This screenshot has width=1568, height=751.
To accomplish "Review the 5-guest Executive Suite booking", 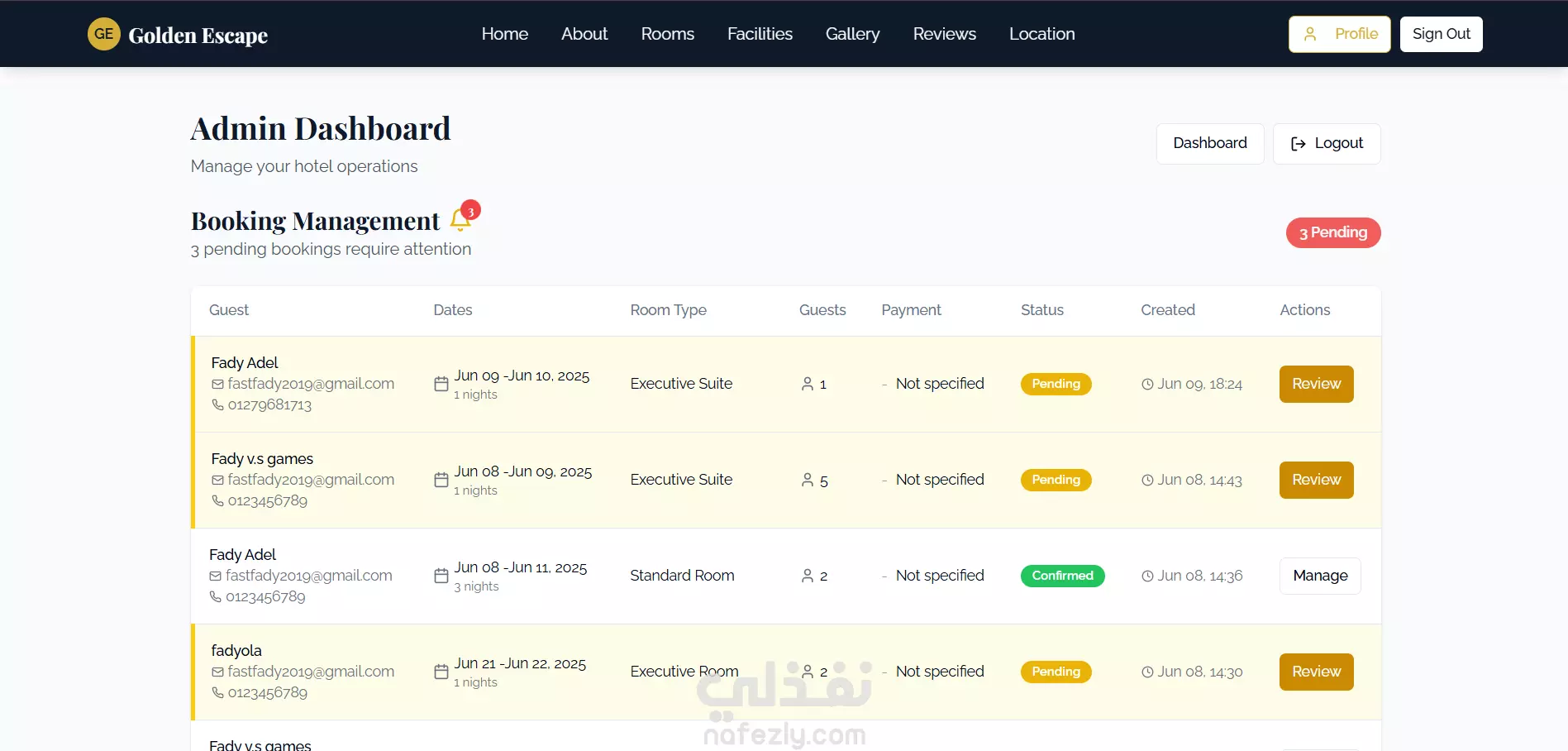I will pos(1317,480).
